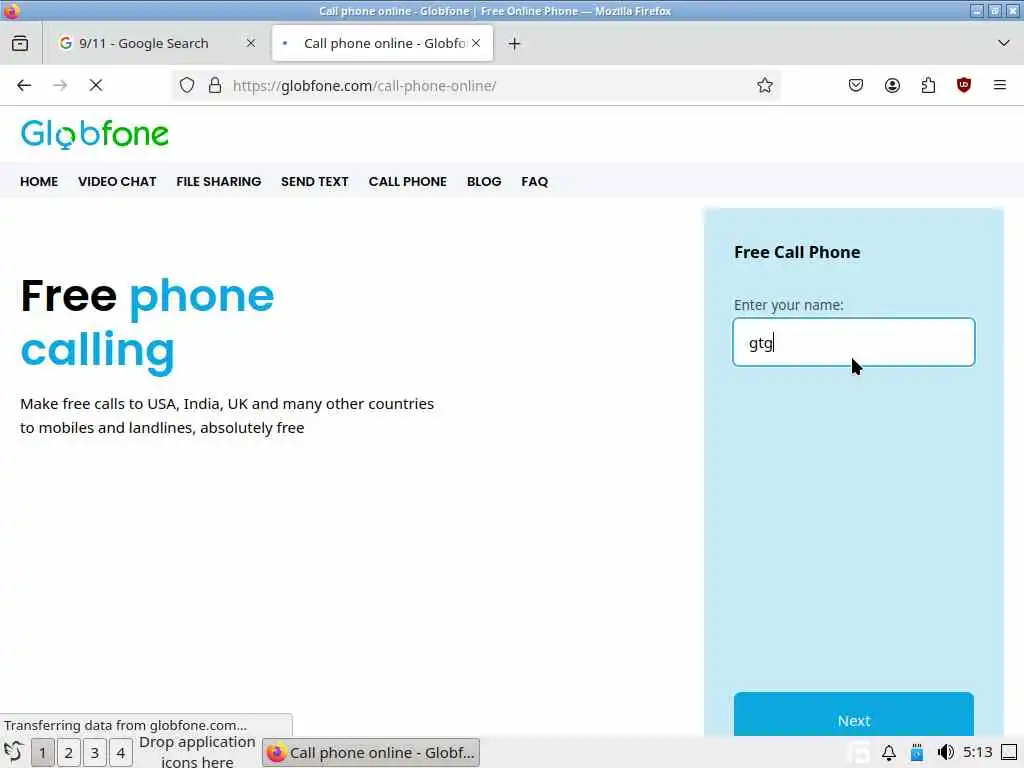Show site security padlock info
Viewport: 1024px width, 768px height.
(x=215, y=85)
